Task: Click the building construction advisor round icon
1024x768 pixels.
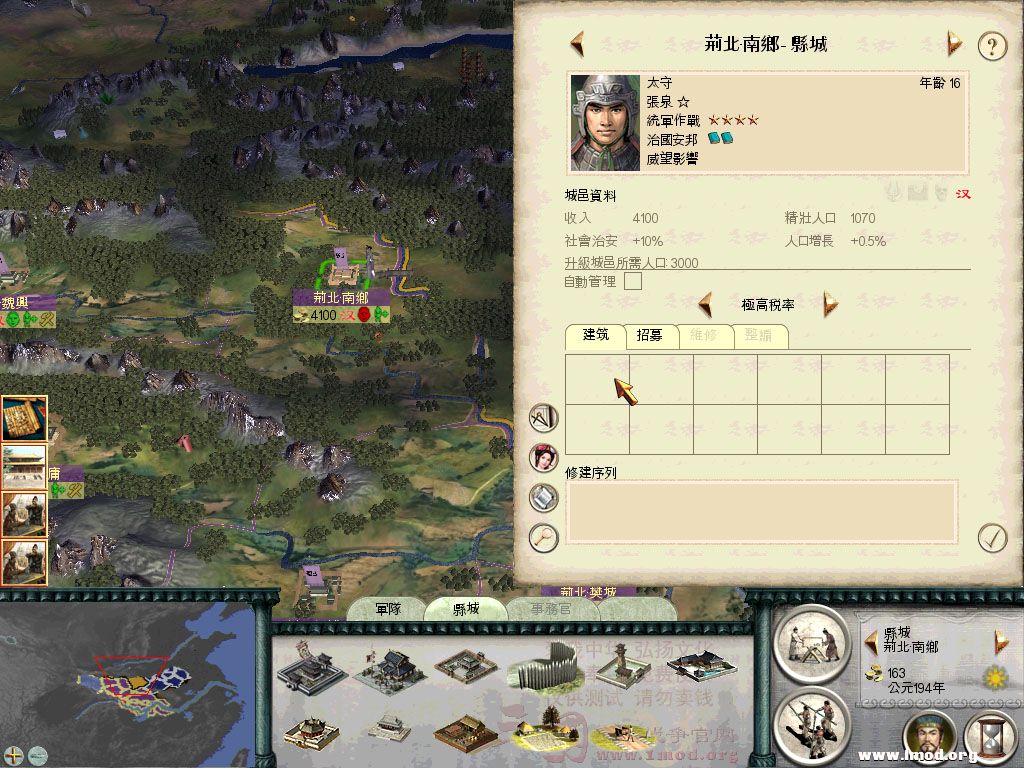Action: (x=543, y=418)
